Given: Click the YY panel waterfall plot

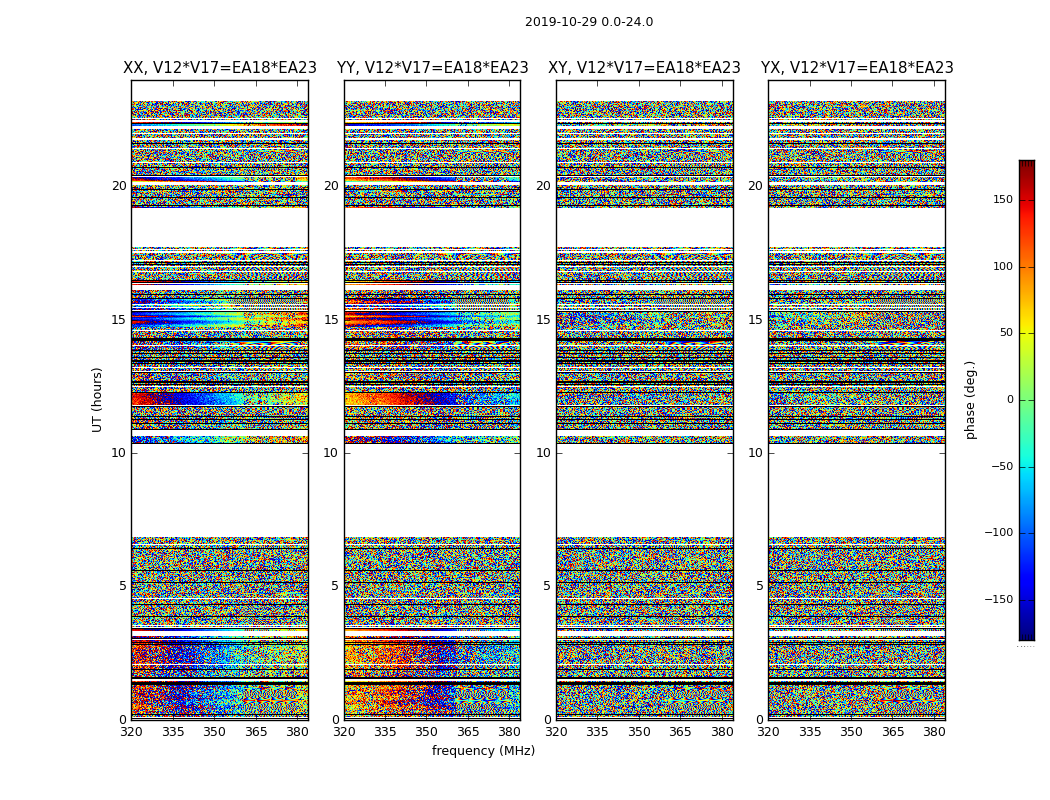Looking at the screenshot, I should pyautogui.click(x=433, y=400).
